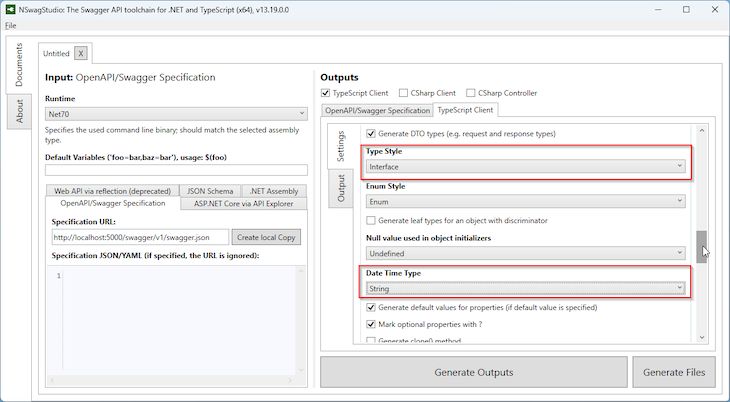Open the Type Style Interface dropdown
The image size is (730, 402).
tap(526, 166)
